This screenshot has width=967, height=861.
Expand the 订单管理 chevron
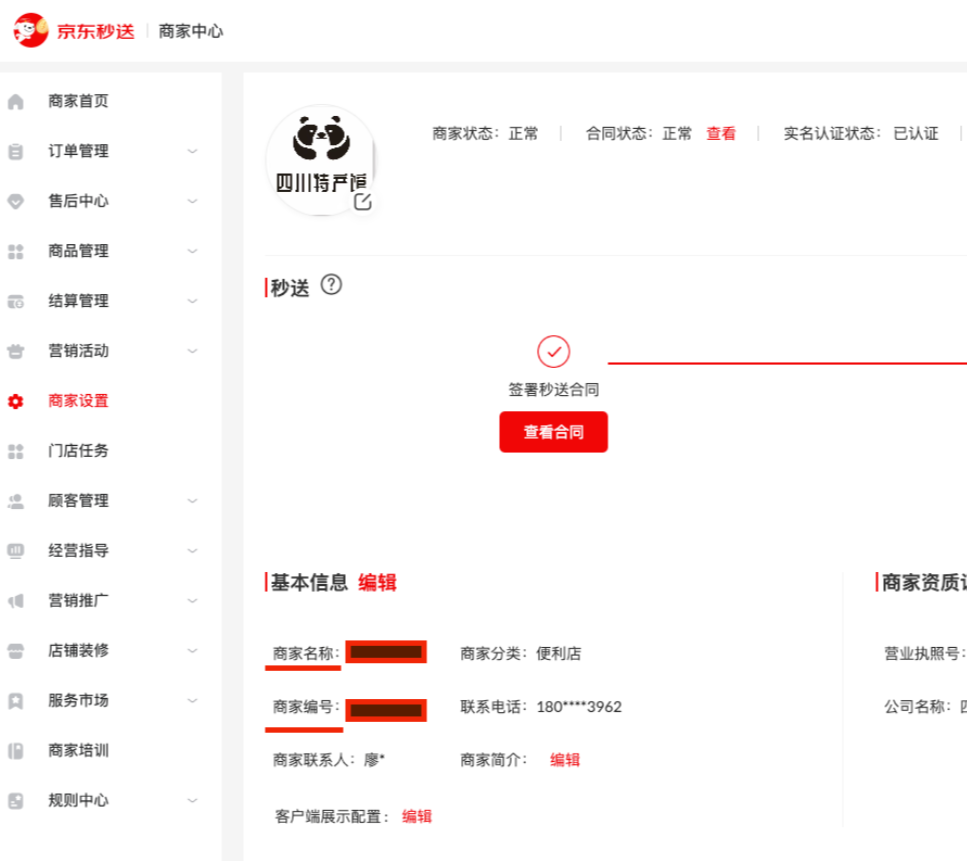click(192, 151)
